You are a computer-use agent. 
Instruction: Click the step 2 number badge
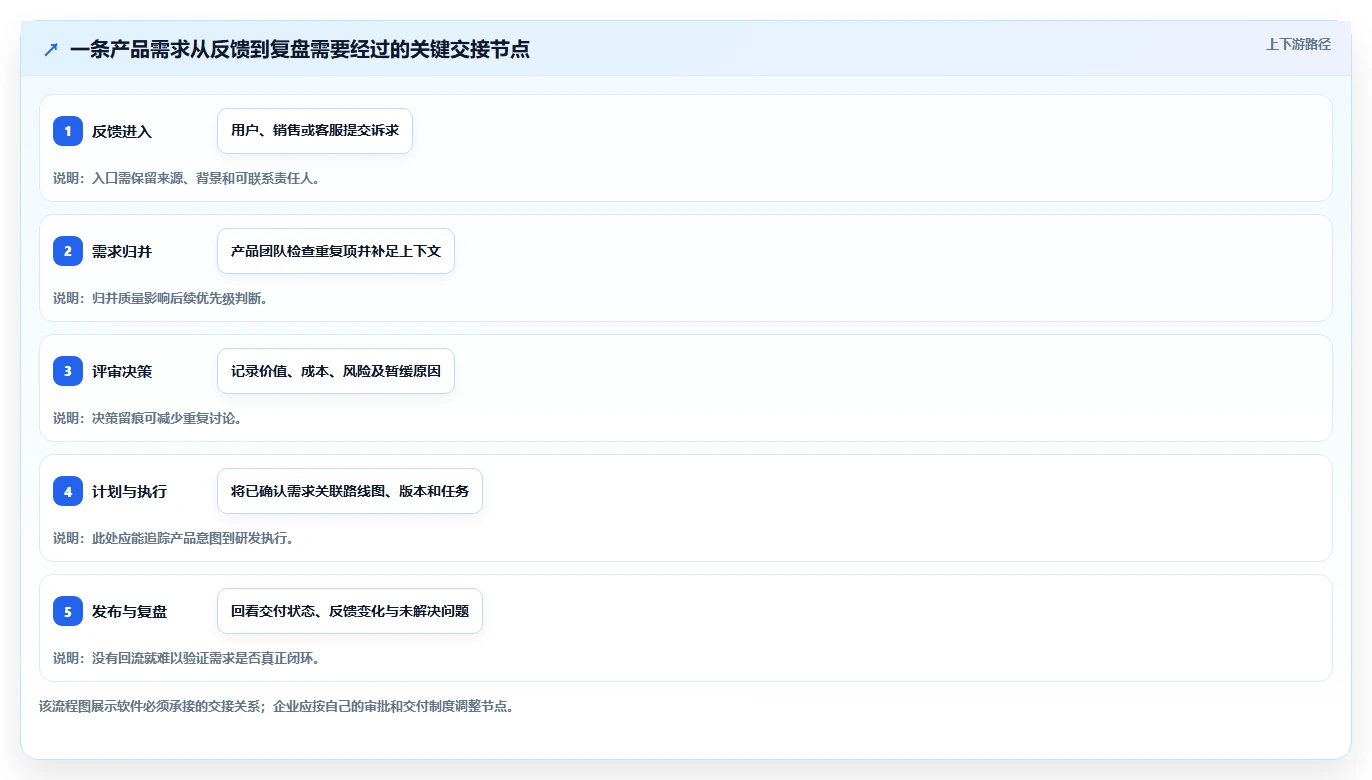[68, 251]
